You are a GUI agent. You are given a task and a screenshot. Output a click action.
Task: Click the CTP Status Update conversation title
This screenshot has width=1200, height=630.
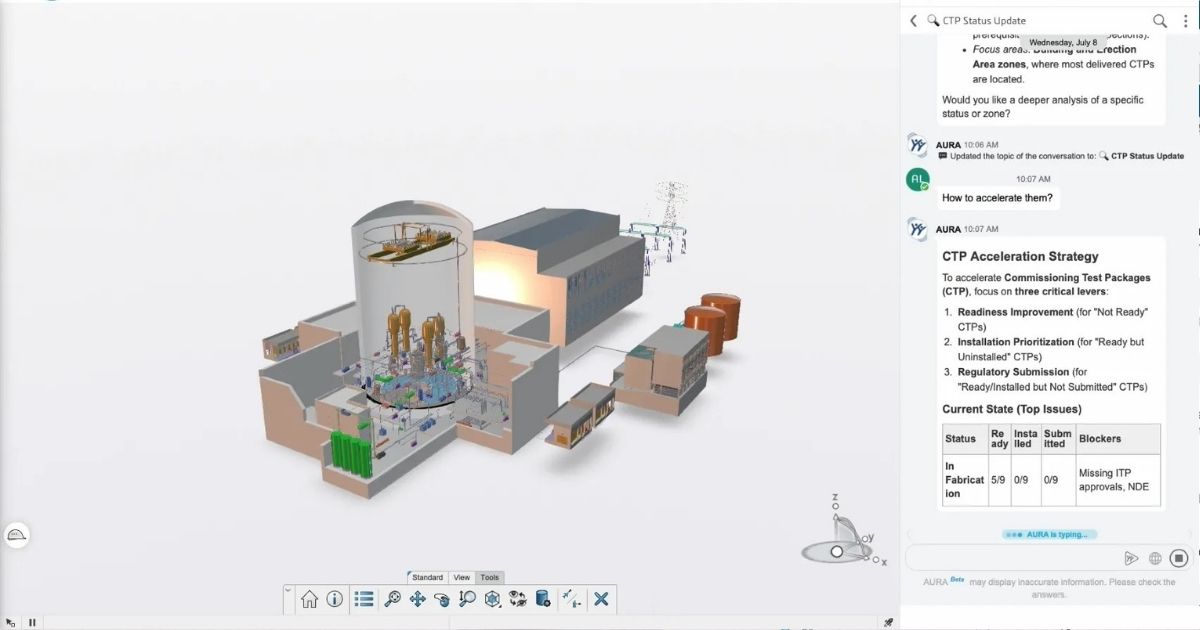[984, 20]
